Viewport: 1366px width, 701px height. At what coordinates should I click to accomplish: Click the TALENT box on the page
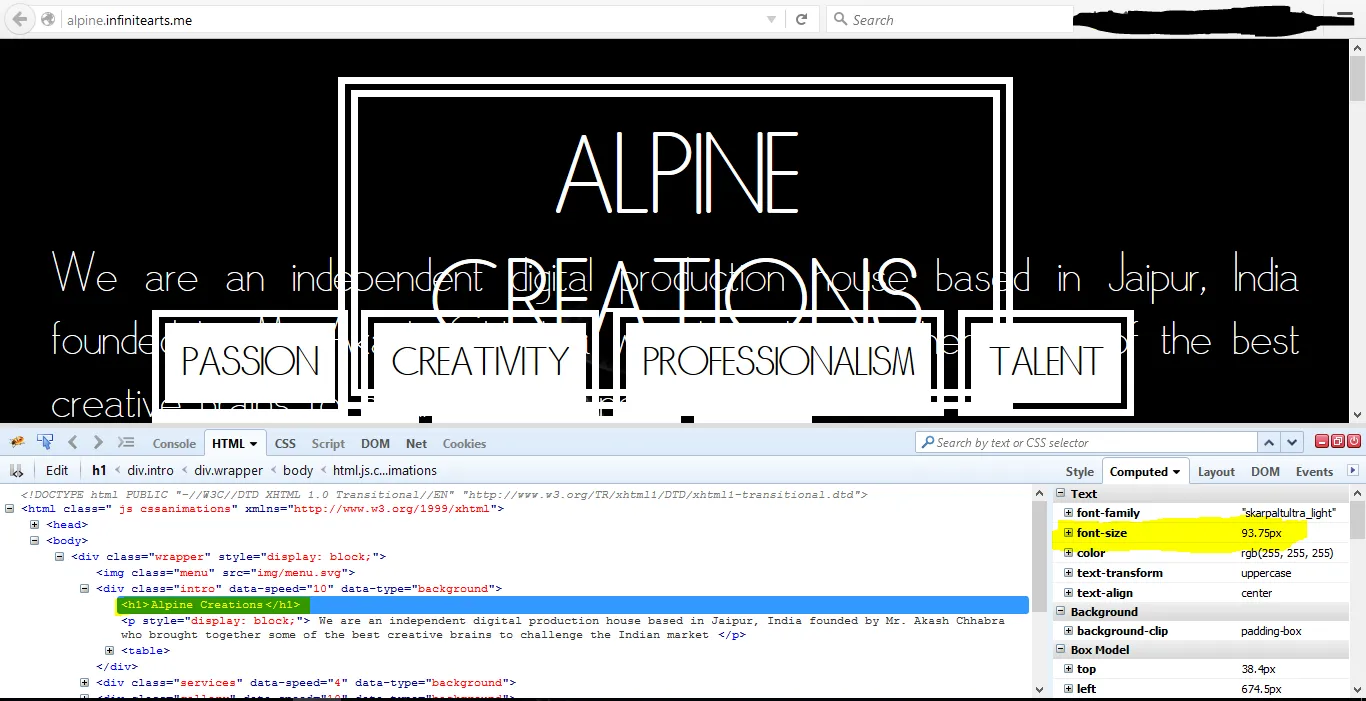(x=1046, y=361)
